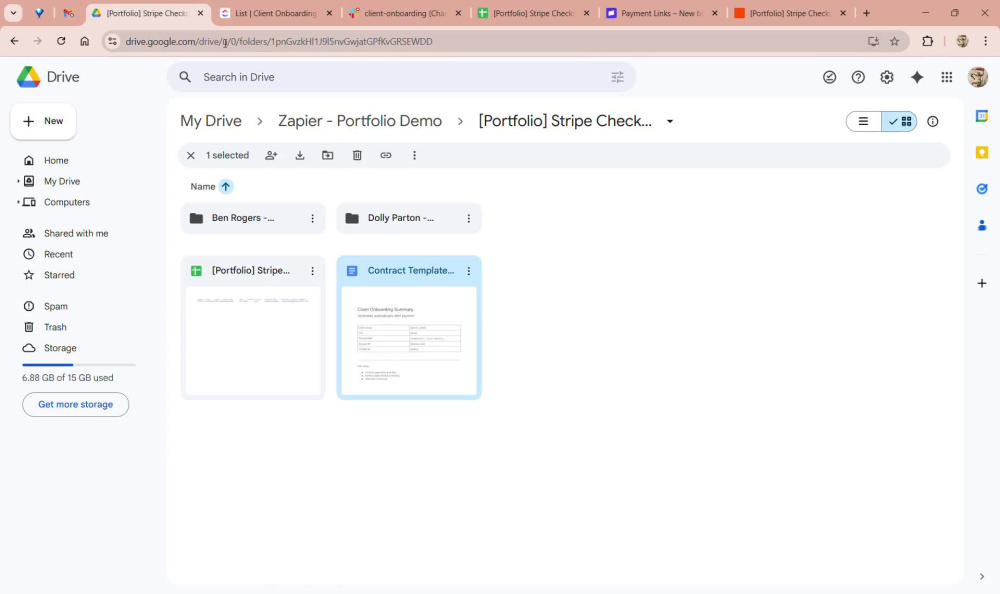Open more options for Dolly Parton folder
1000x594 pixels.
point(469,218)
